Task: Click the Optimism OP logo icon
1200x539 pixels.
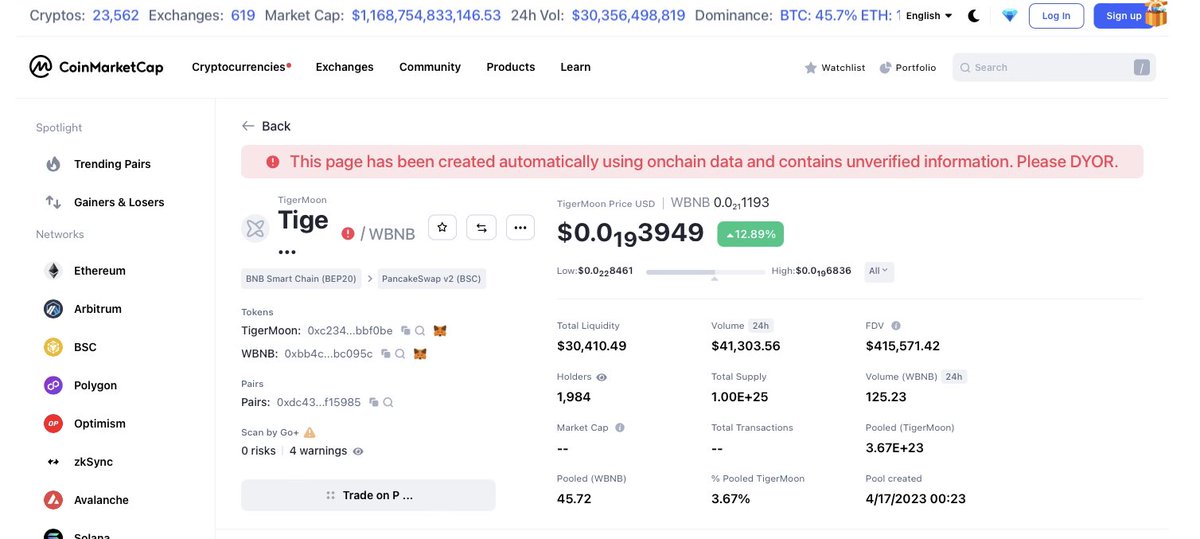Action: [x=53, y=423]
